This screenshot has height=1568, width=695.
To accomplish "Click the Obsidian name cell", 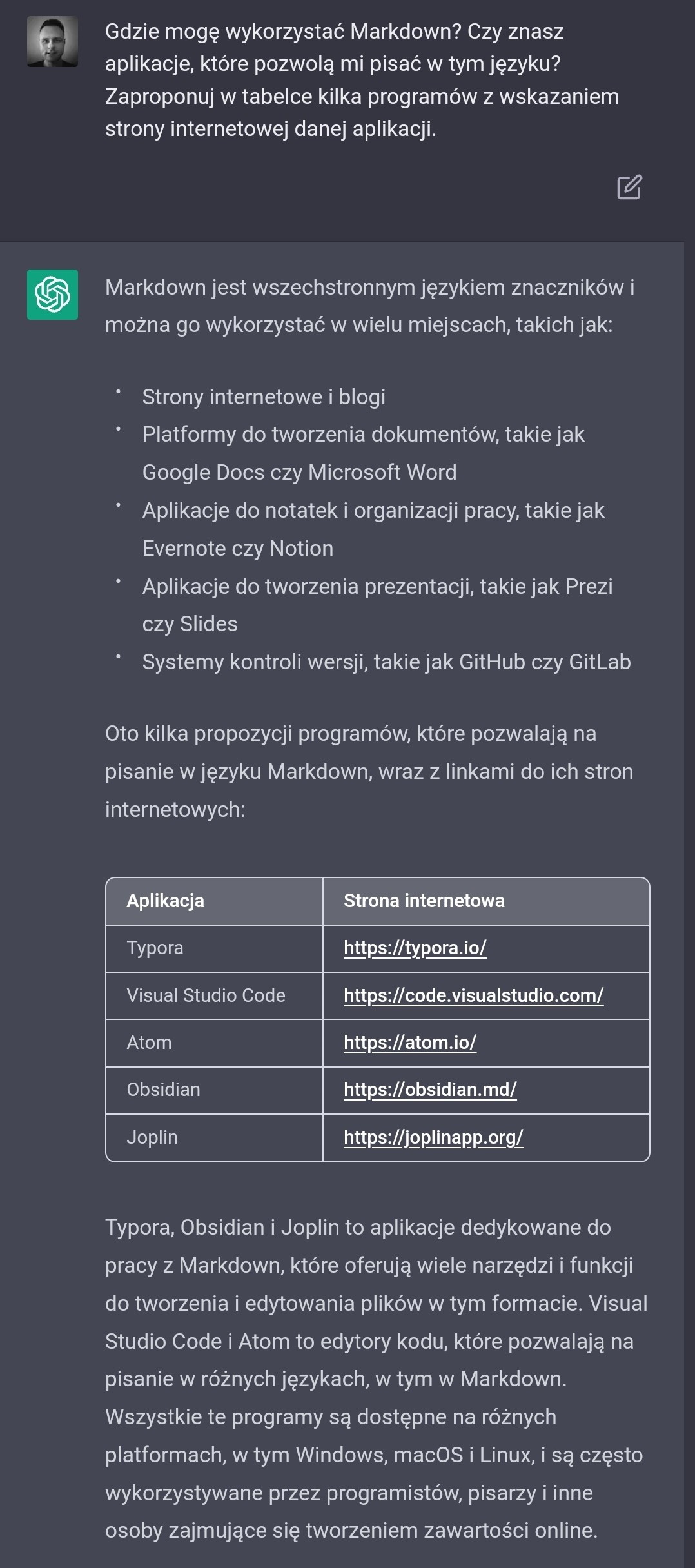I will (163, 1090).
